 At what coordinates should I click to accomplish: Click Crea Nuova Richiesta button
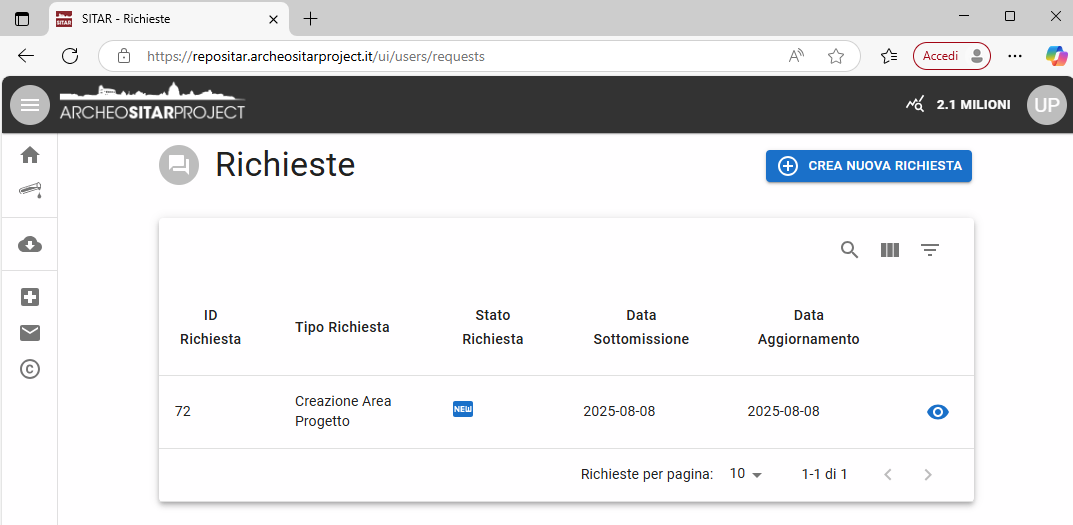pyautogui.click(x=868, y=166)
